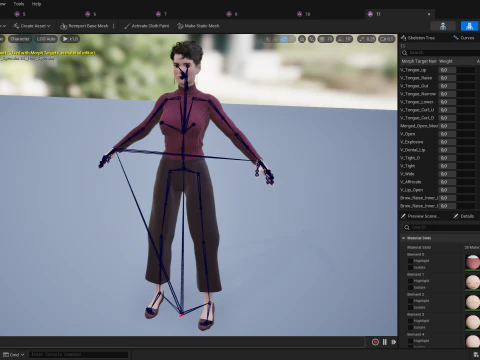Screen dimensions: 480x360
Task: Click the record animation button
Action: (375, 342)
